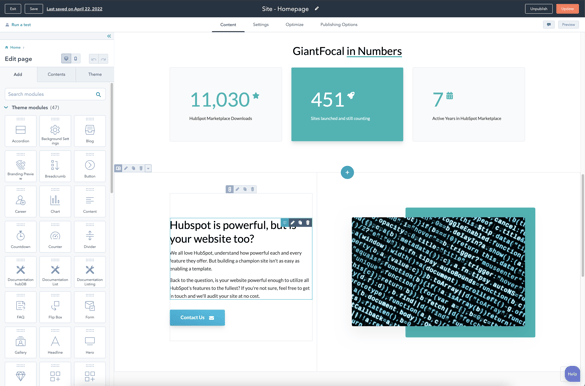Click the Unpublish button
The width and height of the screenshot is (585, 386).
click(538, 9)
